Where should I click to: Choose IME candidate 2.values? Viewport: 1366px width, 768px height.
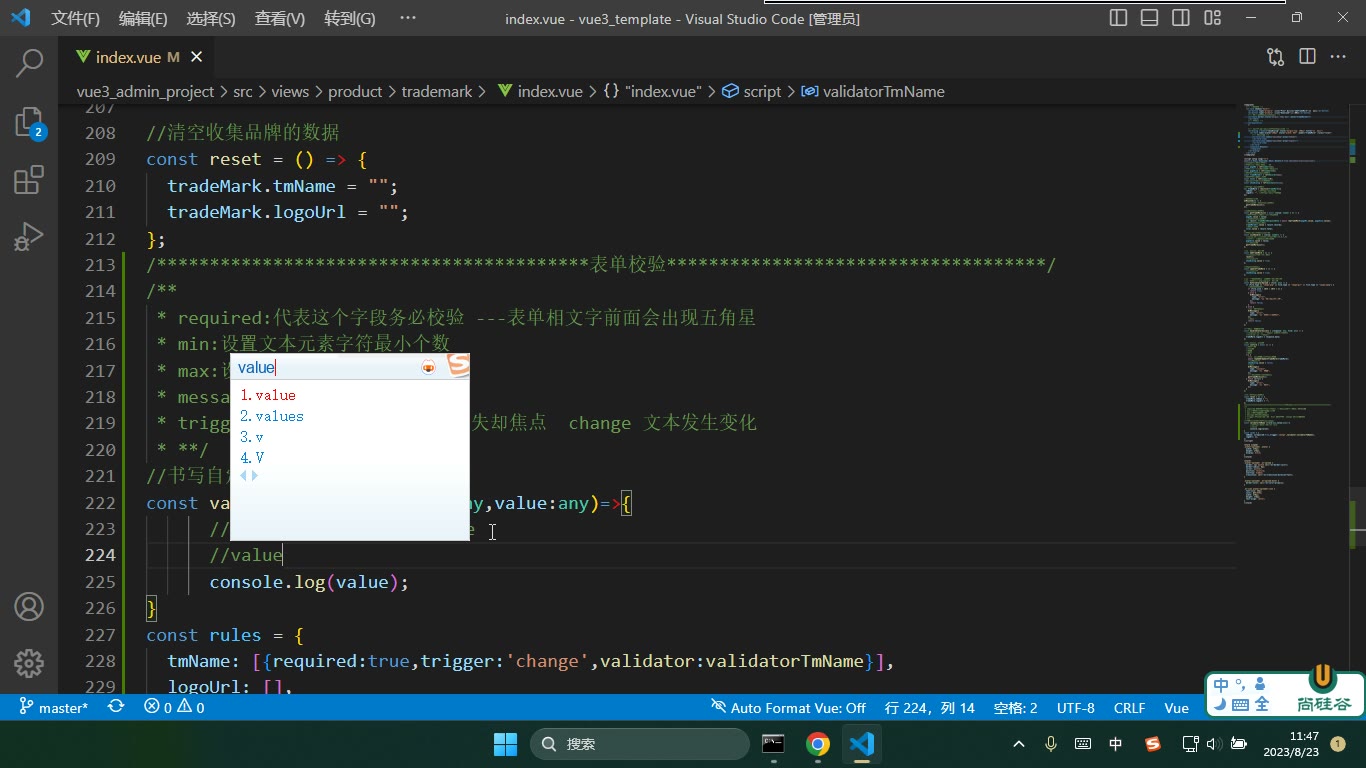pos(272,416)
